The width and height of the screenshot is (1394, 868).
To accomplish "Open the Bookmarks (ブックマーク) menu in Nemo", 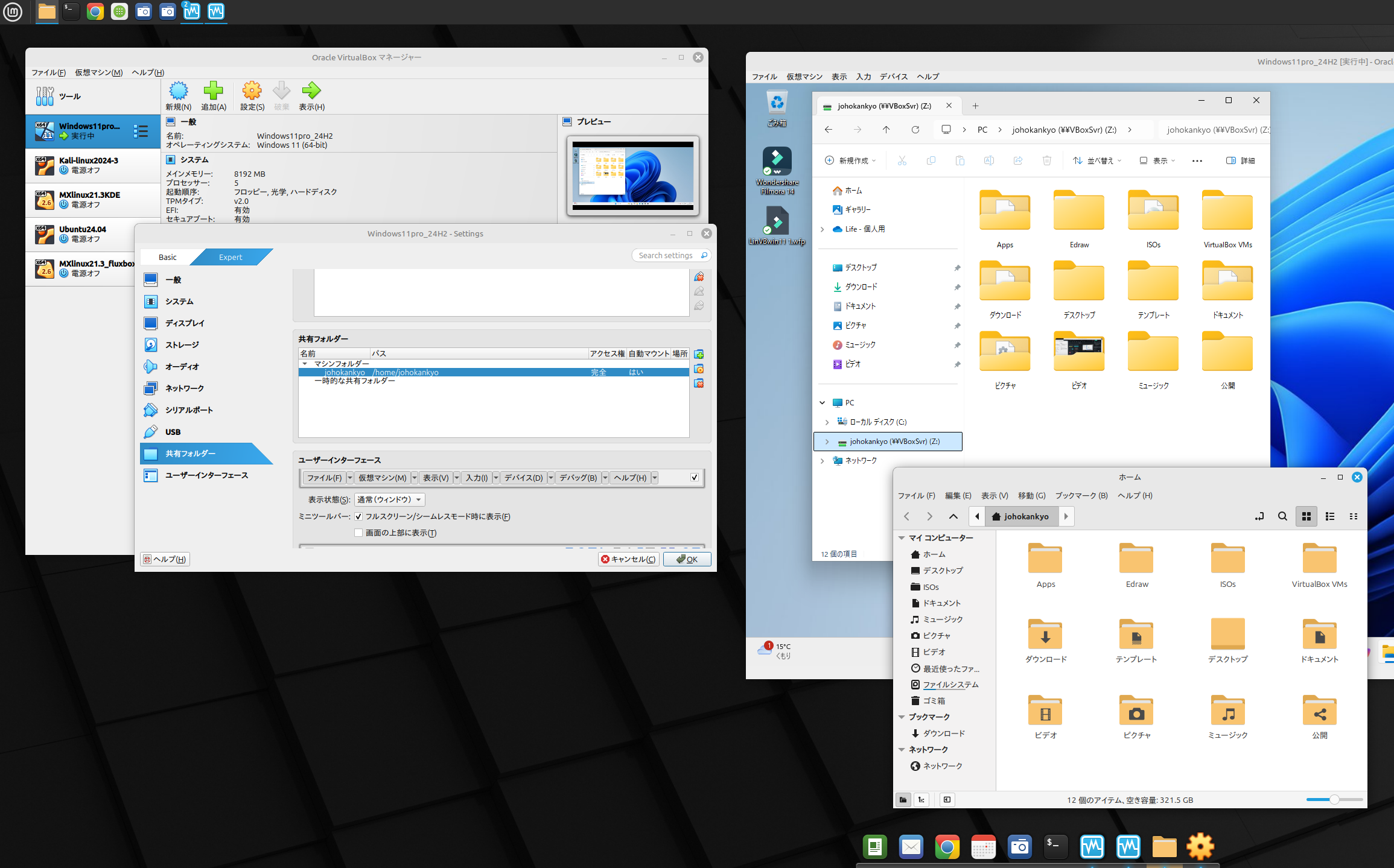I will (1081, 496).
